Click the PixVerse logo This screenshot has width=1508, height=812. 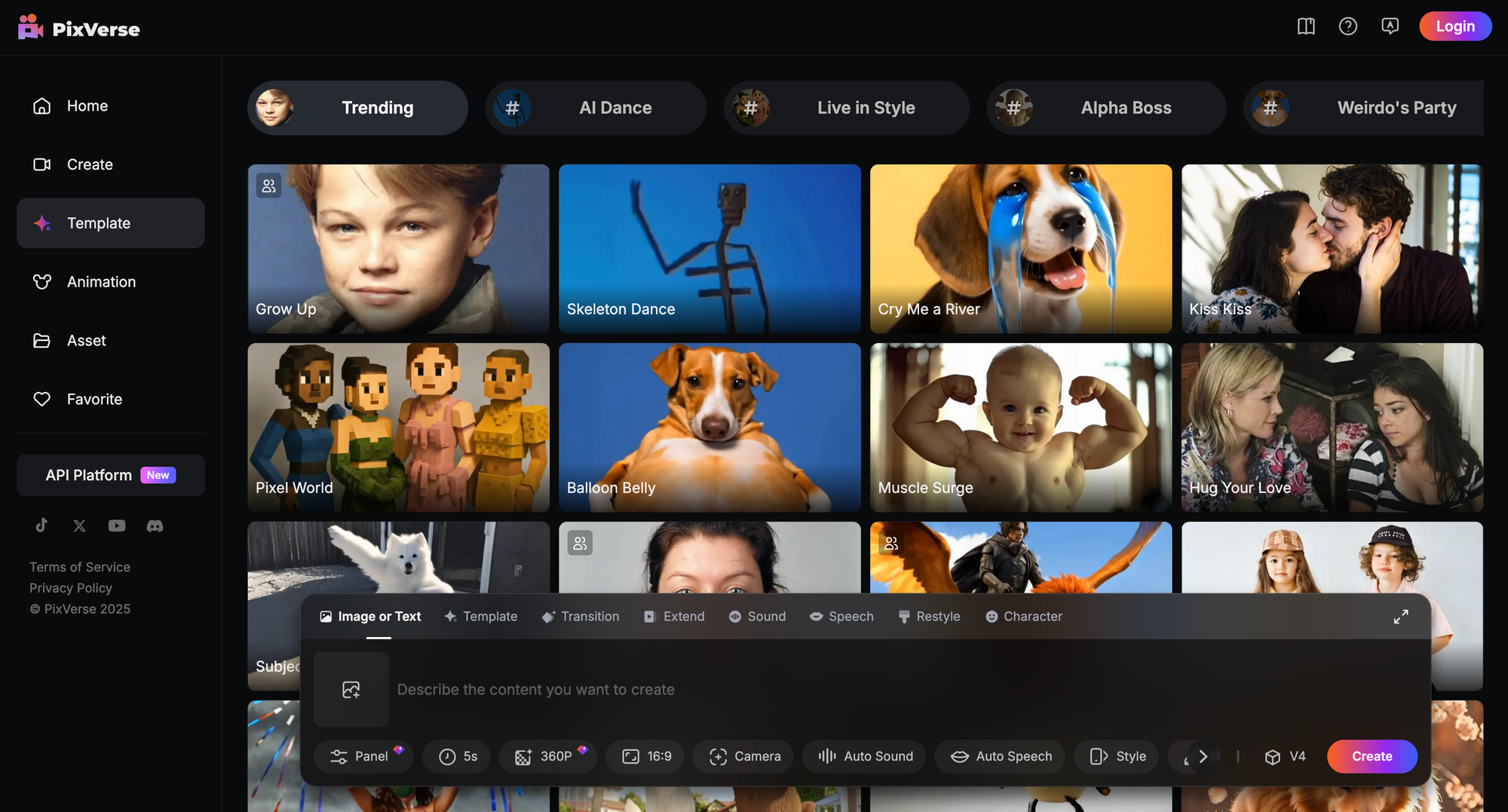(79, 28)
